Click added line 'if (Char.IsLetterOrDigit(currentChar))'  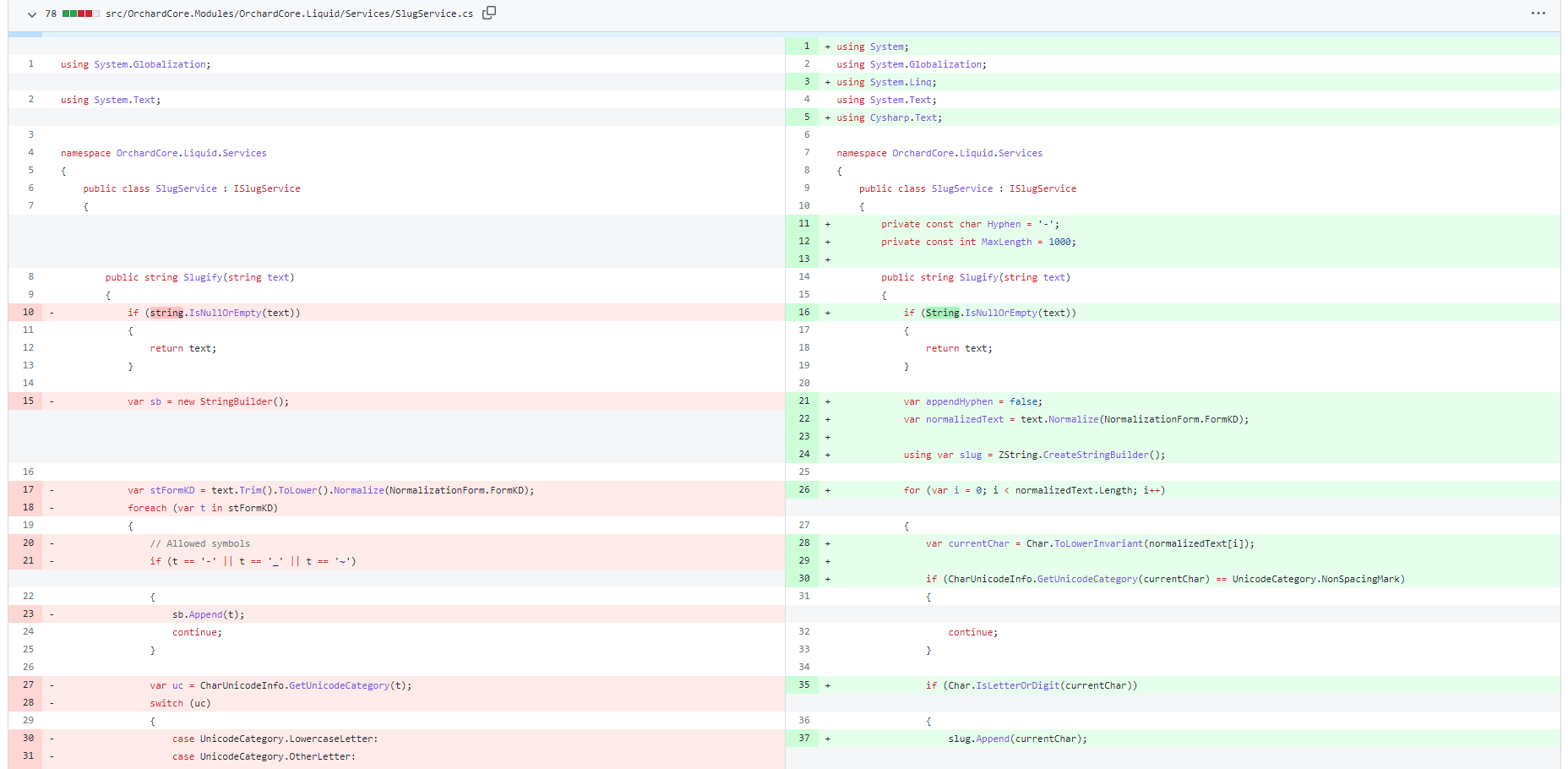pos(1032,685)
